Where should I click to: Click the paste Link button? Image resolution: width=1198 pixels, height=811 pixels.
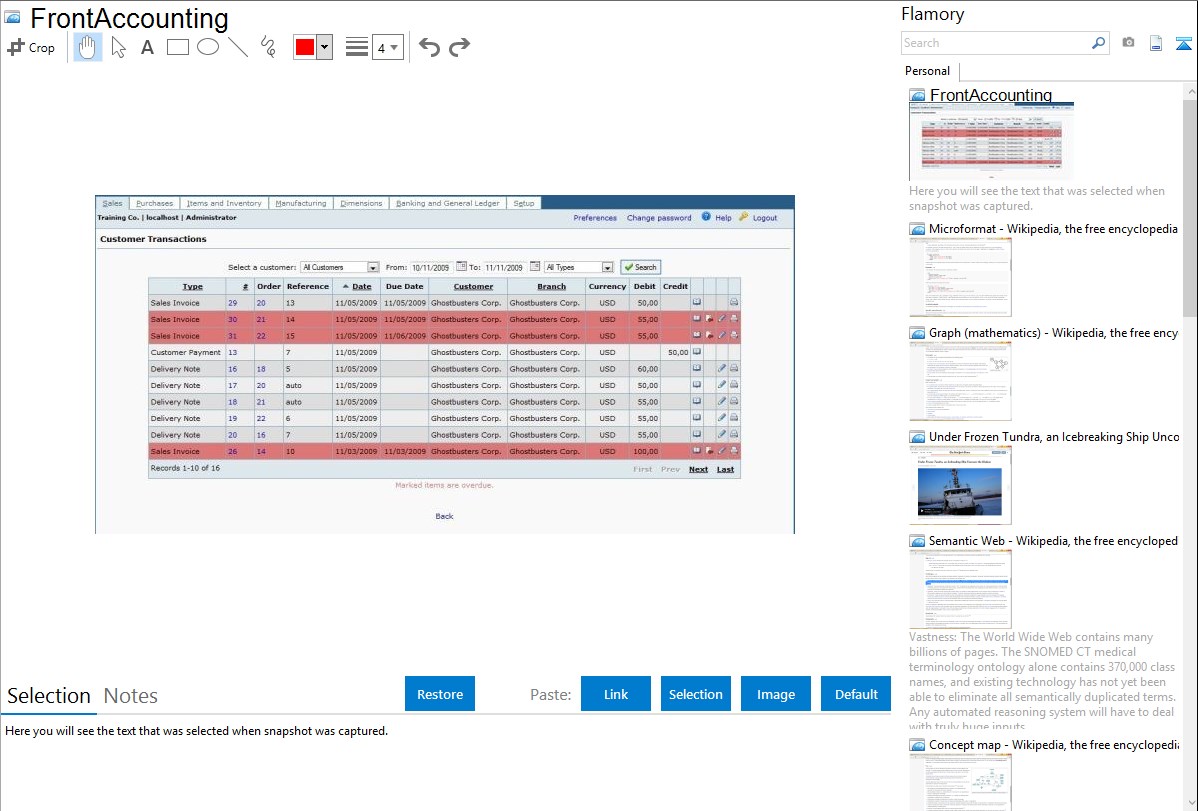click(x=616, y=694)
